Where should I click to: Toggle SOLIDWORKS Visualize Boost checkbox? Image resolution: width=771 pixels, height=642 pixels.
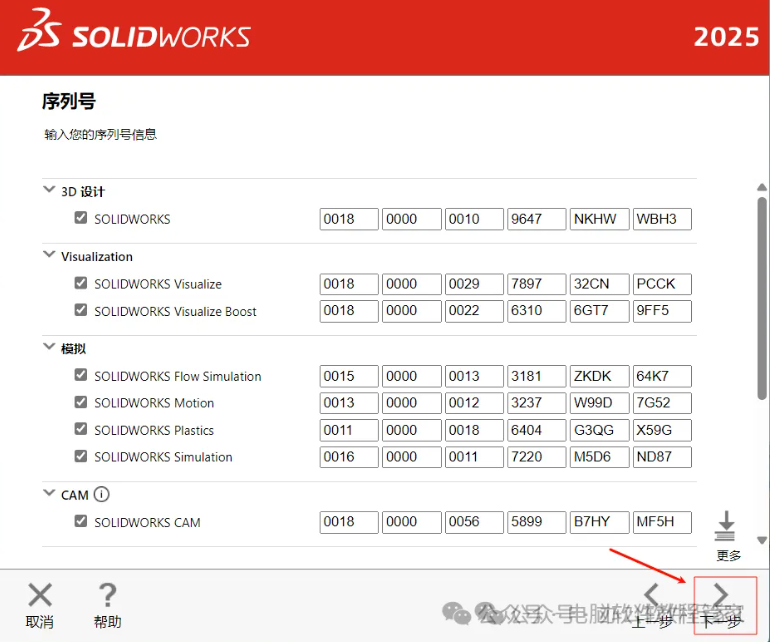coord(81,310)
